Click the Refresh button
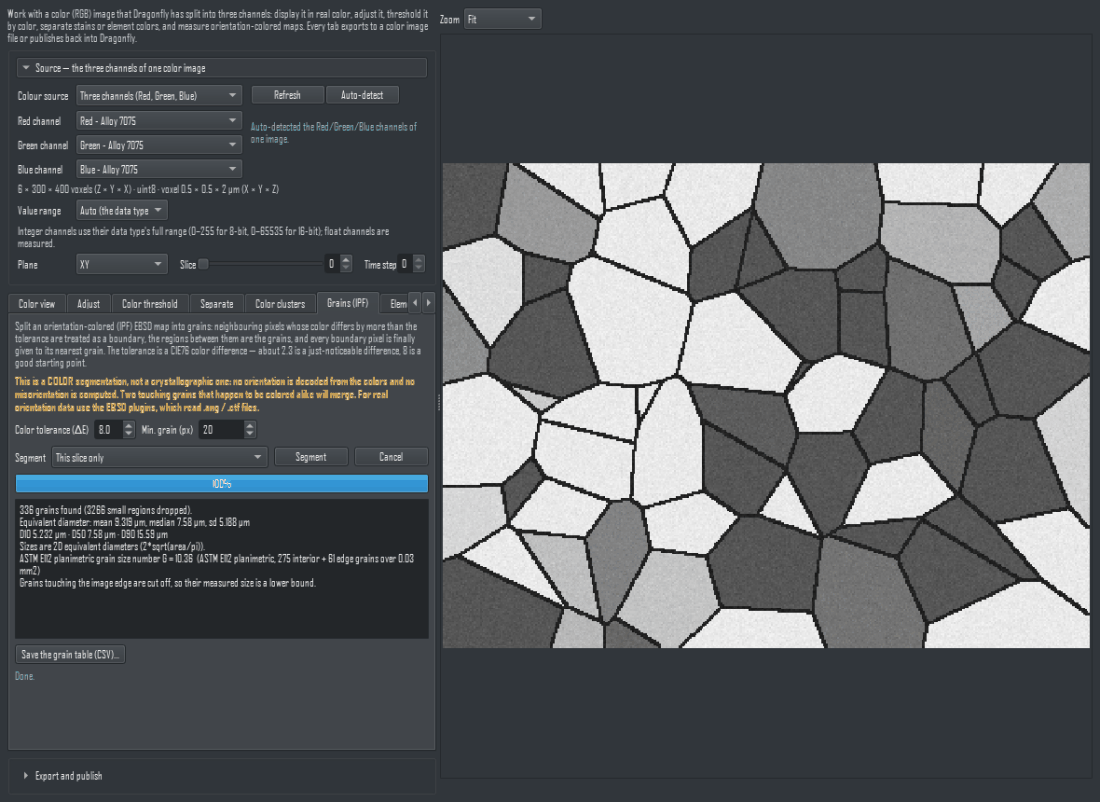The width and height of the screenshot is (1100, 802). pos(288,95)
